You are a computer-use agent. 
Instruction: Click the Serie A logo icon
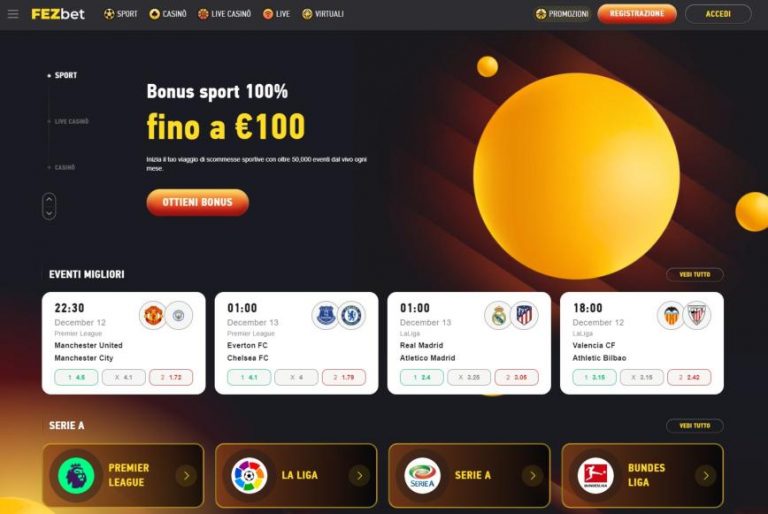(422, 475)
